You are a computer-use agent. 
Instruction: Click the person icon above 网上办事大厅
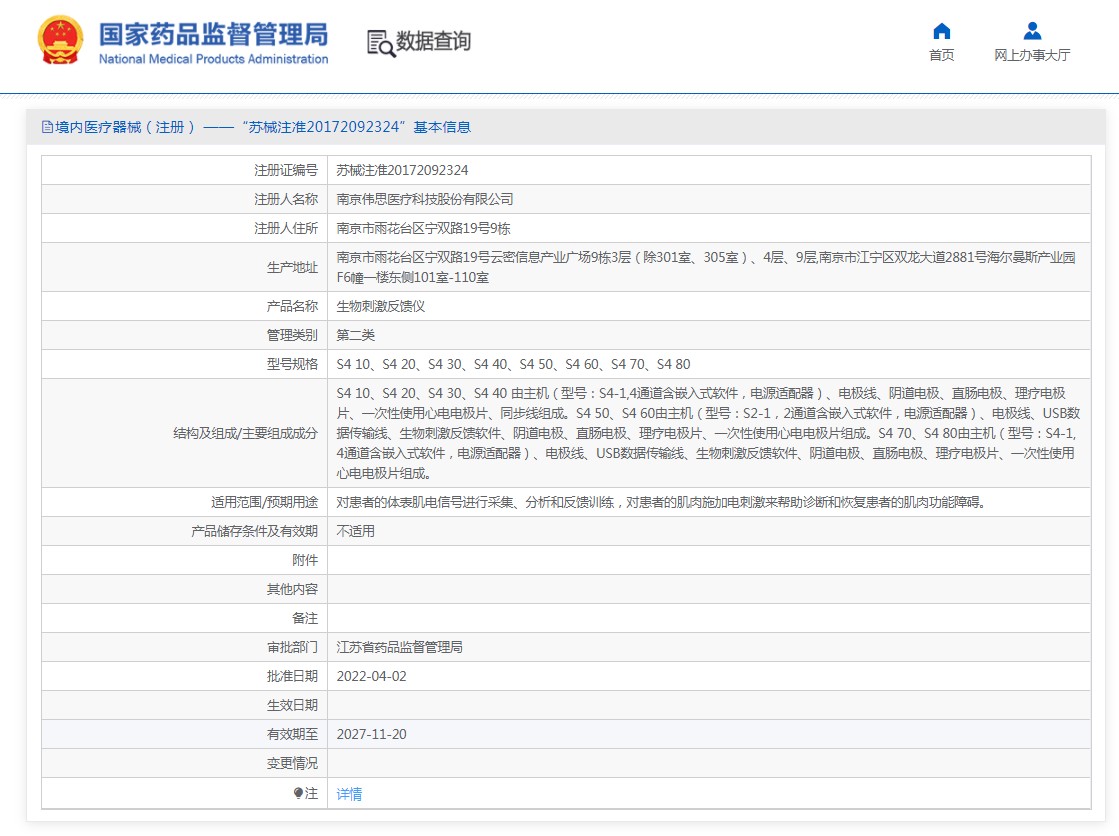coord(1032,30)
